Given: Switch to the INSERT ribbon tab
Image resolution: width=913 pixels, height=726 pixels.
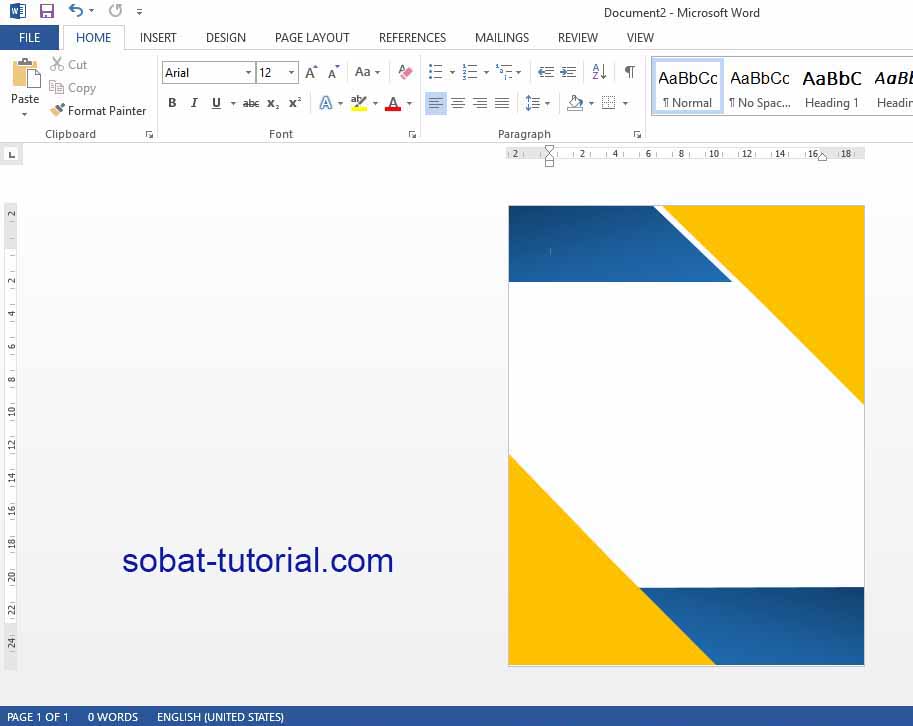Looking at the screenshot, I should 158,37.
